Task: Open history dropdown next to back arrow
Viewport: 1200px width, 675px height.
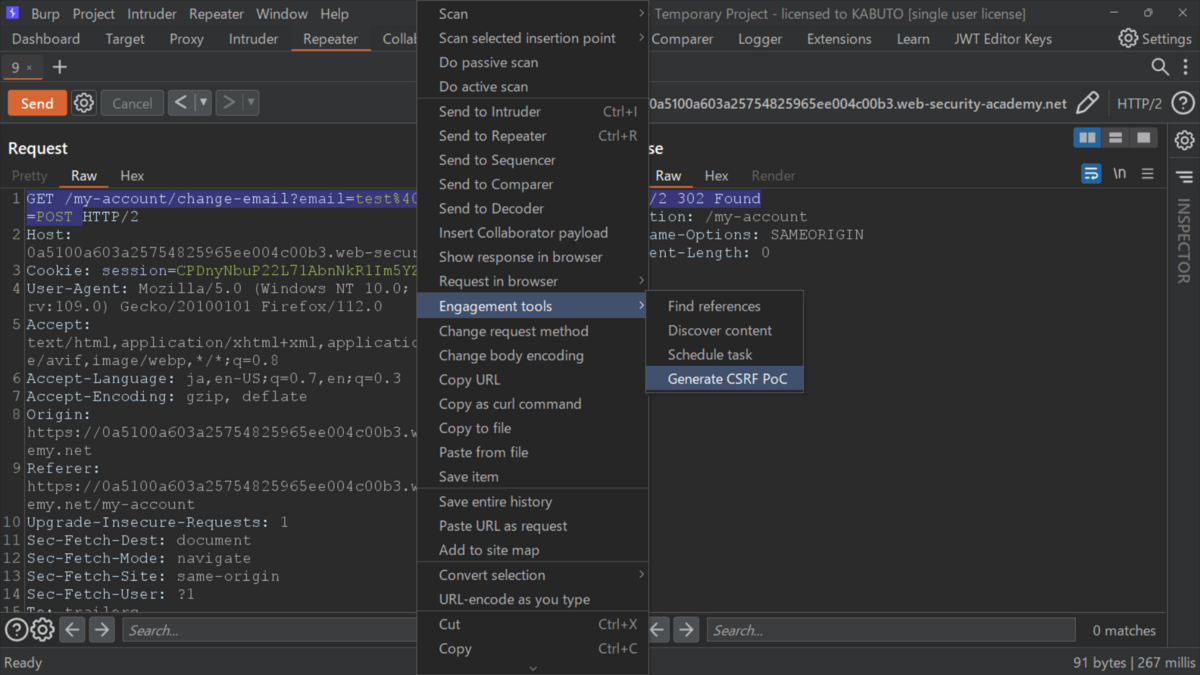Action: pos(203,102)
